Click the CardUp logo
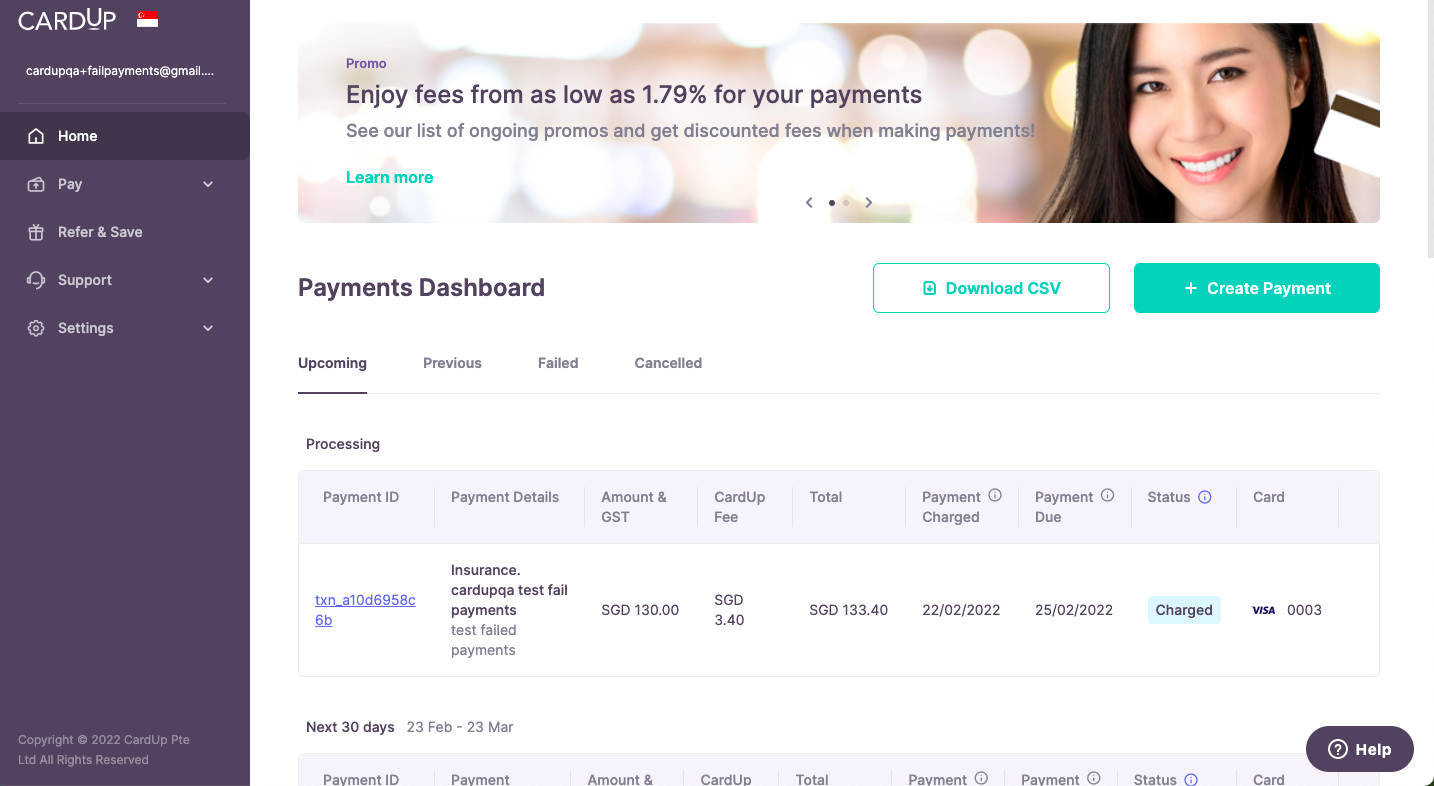Screen dimensions: 1434x786 [x=67, y=20]
